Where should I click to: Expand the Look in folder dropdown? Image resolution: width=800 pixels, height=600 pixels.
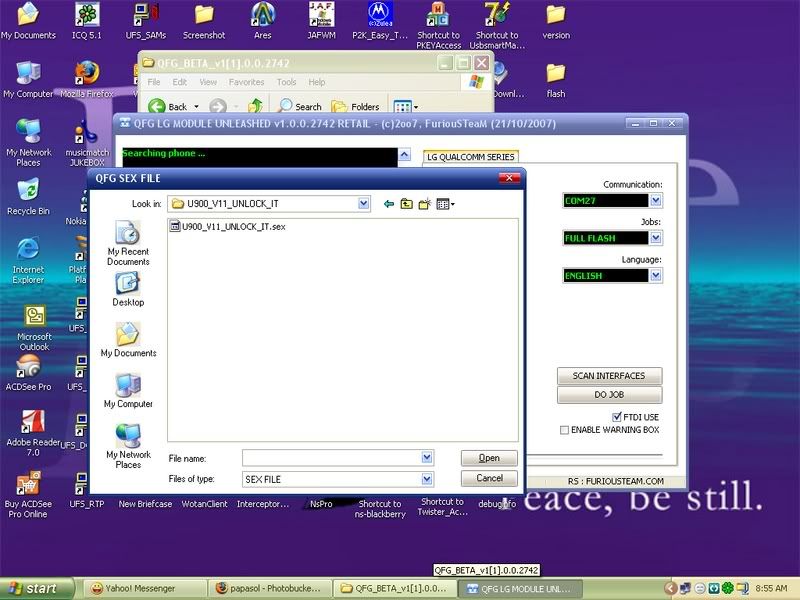[x=363, y=204]
